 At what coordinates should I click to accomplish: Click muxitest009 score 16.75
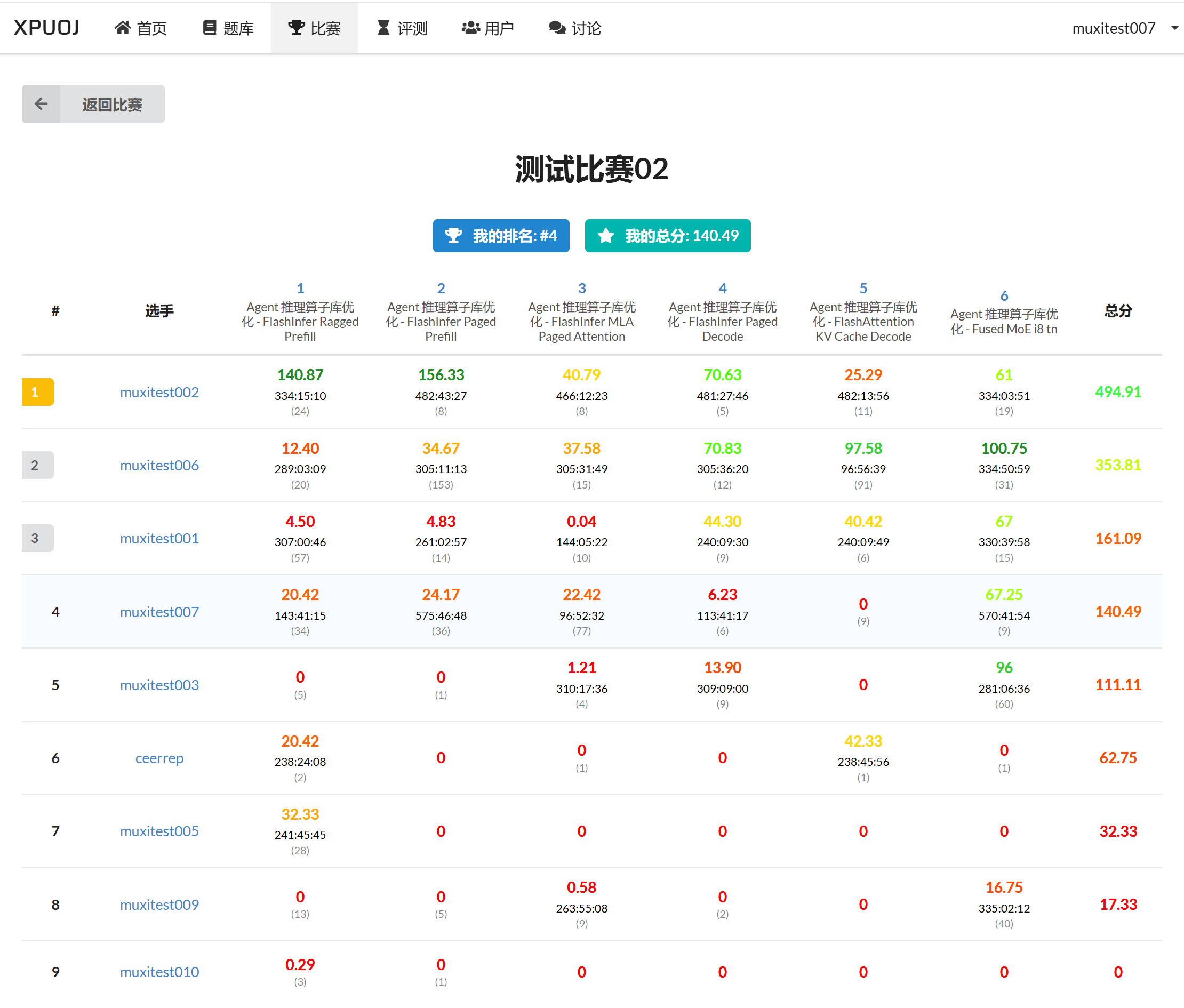click(x=1004, y=888)
